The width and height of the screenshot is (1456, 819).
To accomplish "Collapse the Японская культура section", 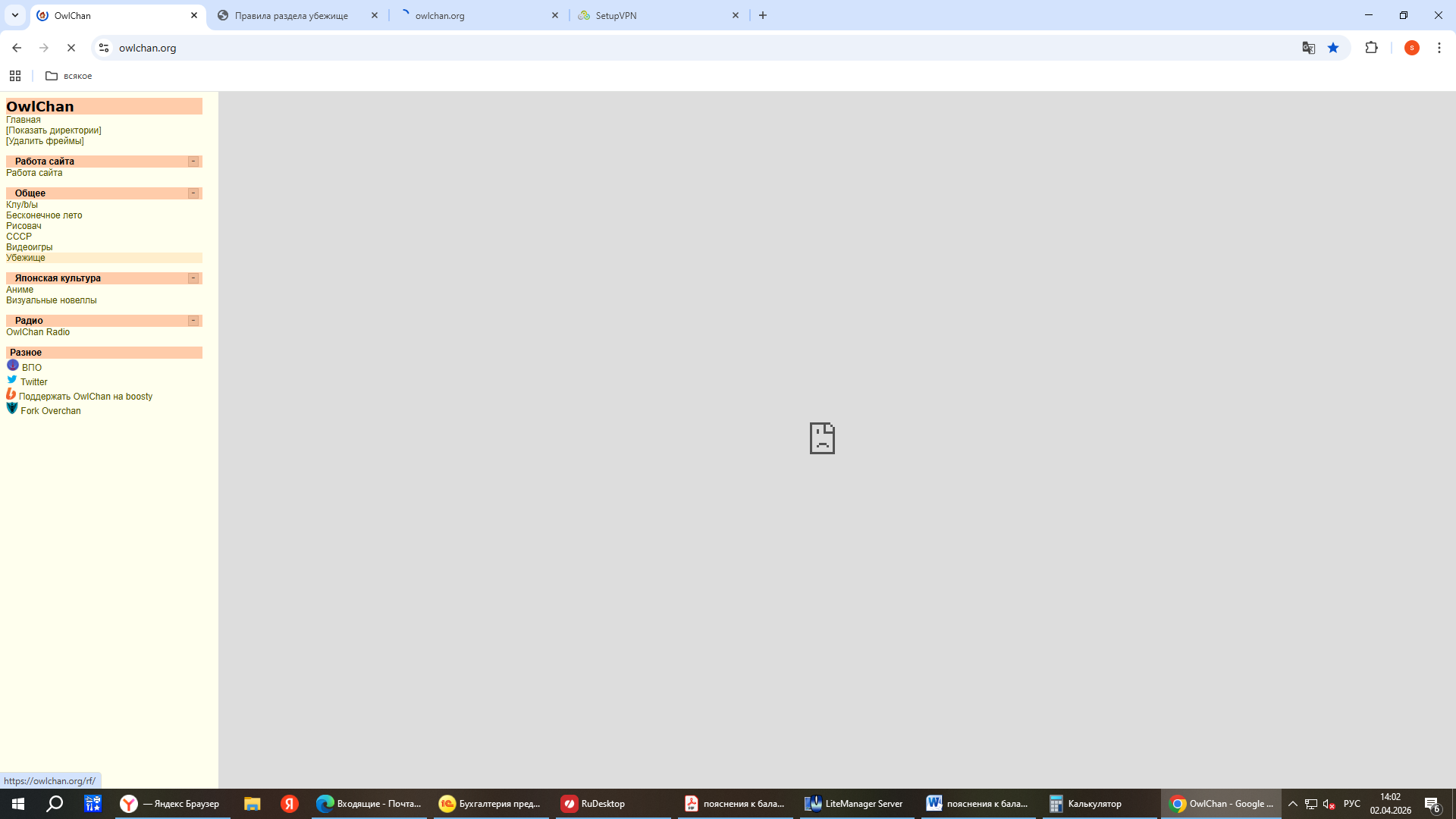I will point(193,278).
